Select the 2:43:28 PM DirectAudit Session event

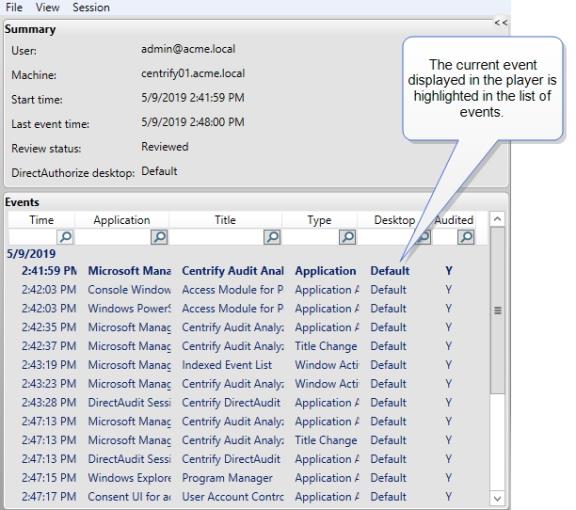tap(248, 402)
